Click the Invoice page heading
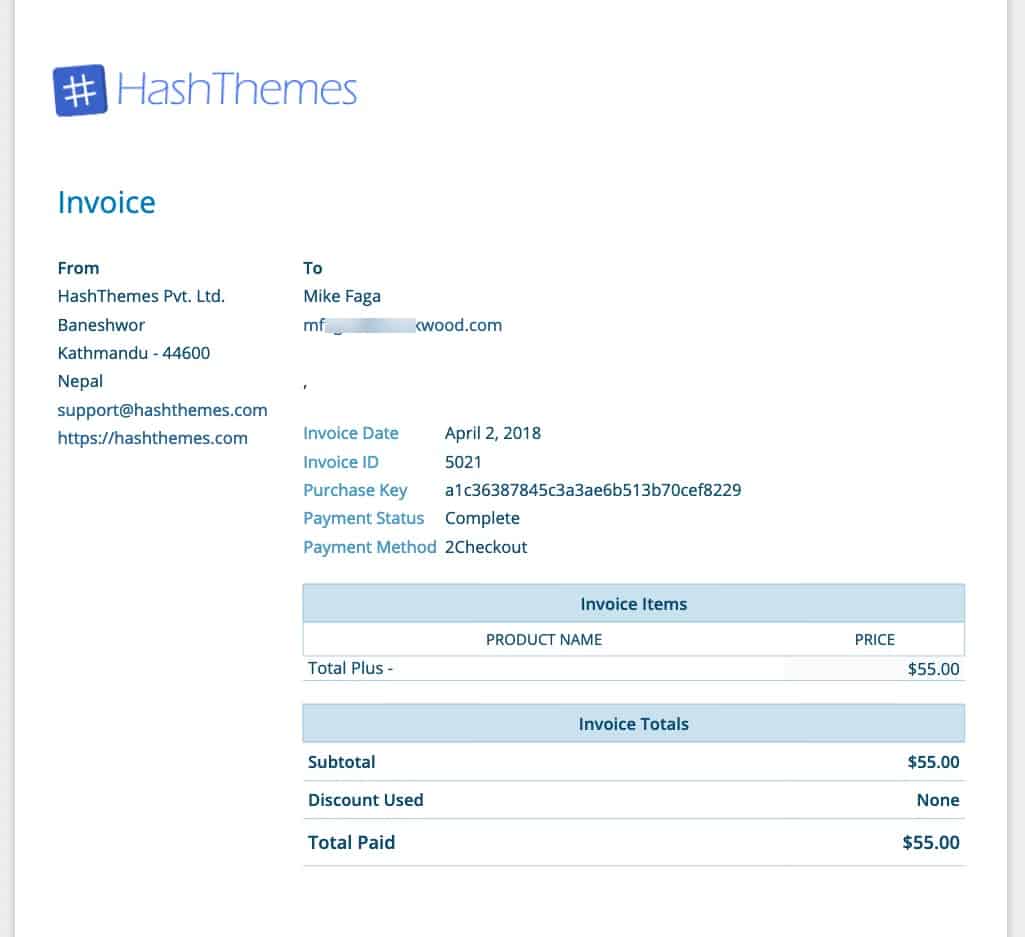The height and width of the screenshot is (937, 1025). click(x=107, y=202)
